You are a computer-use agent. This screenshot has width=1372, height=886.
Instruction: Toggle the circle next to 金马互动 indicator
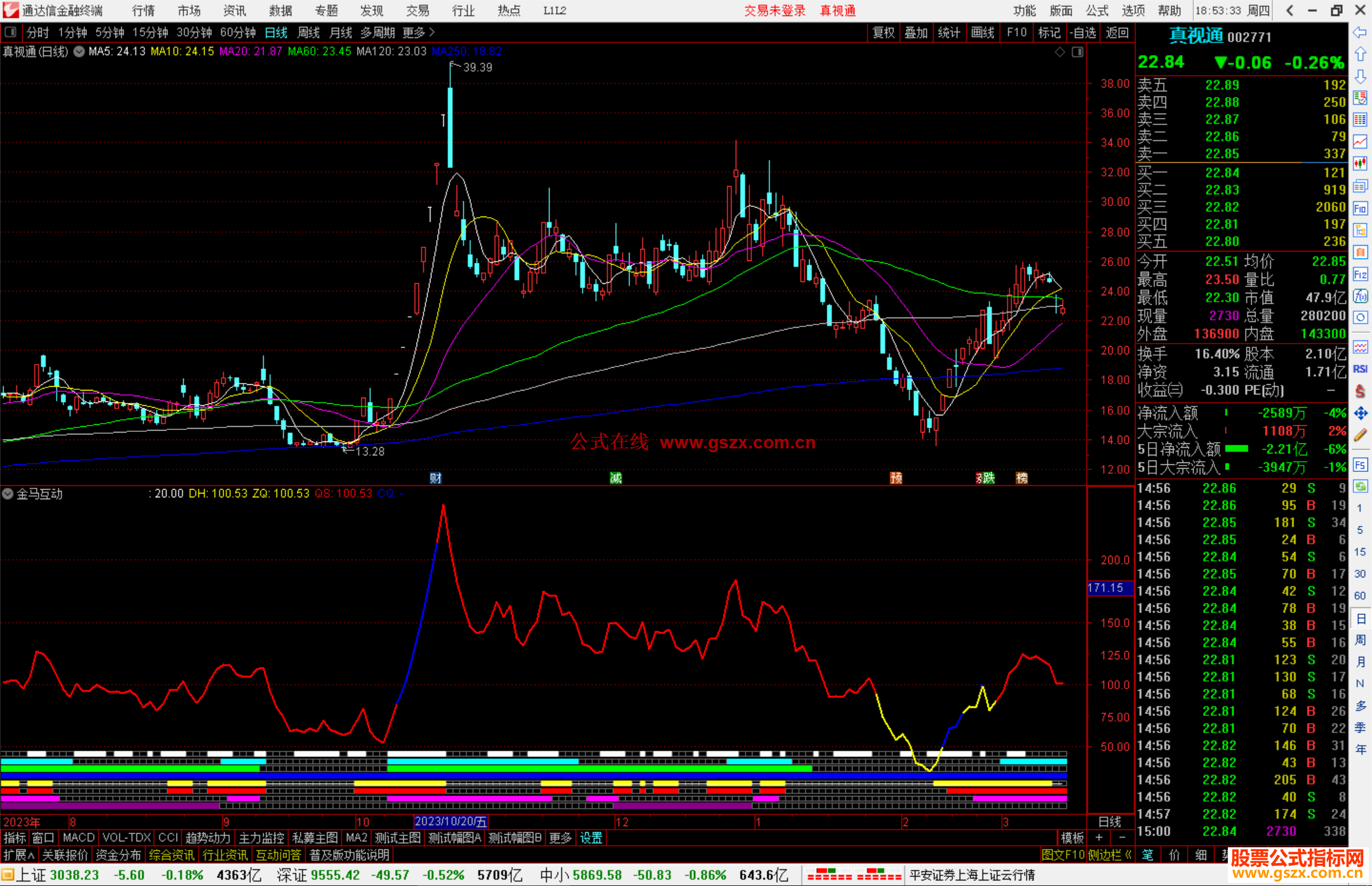[x=8, y=493]
